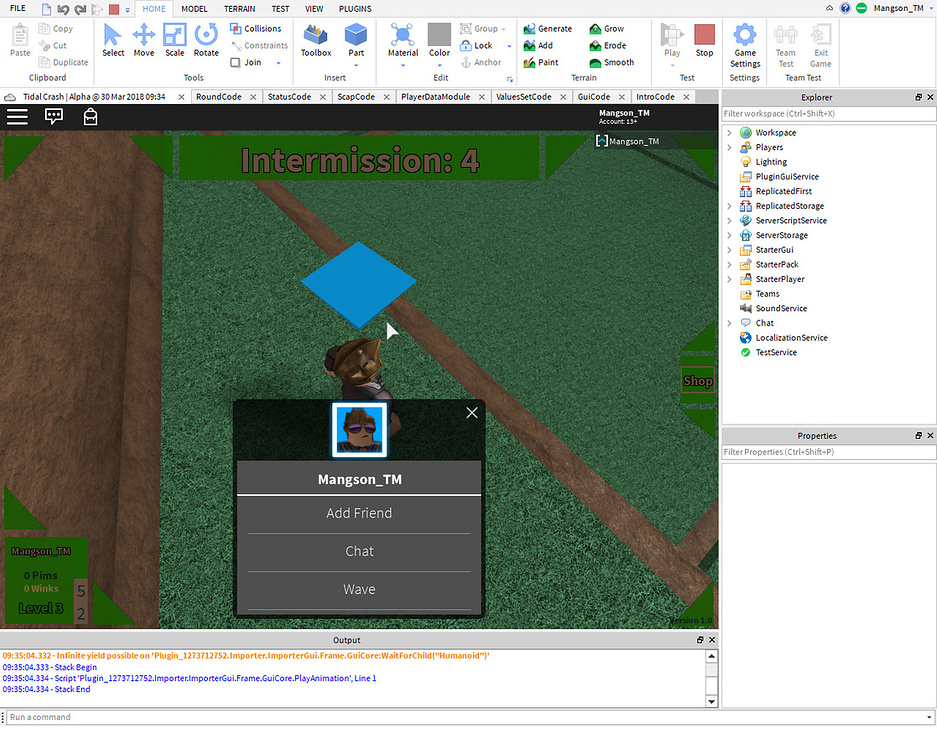Screen dimensions: 937x750
Task: Switch to the PlayerDataModule tab
Action: tap(436, 97)
